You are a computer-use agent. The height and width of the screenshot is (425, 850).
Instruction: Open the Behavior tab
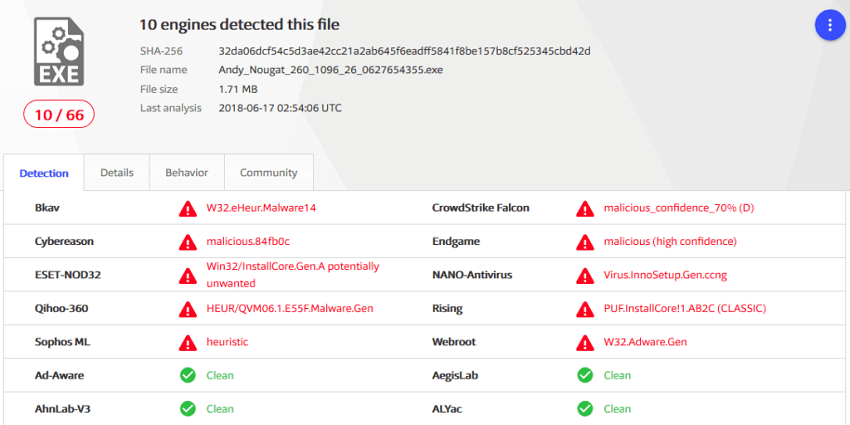(x=187, y=173)
